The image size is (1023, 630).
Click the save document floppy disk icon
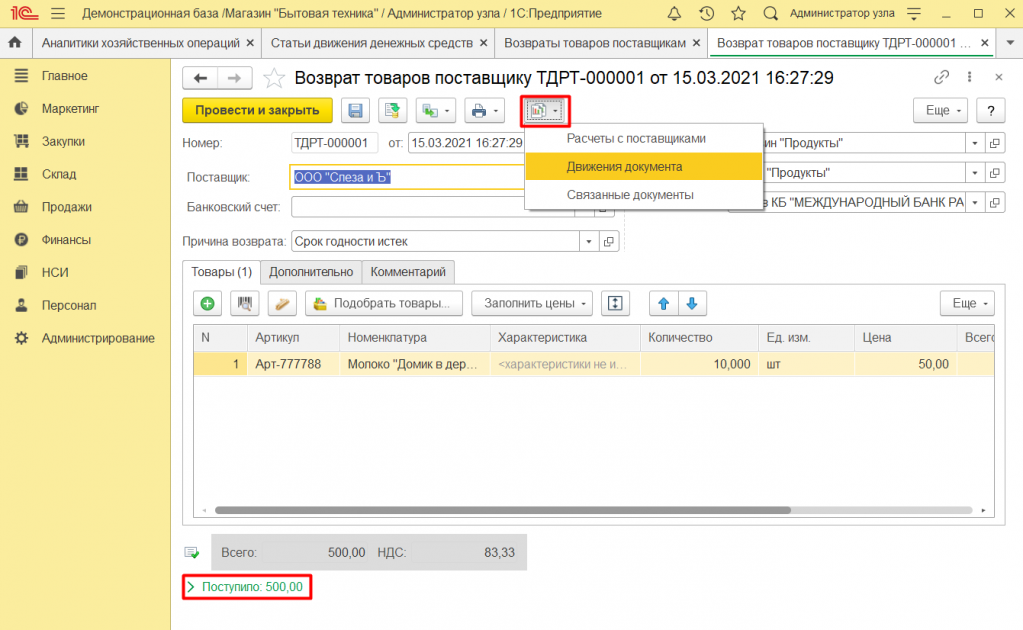tap(356, 110)
